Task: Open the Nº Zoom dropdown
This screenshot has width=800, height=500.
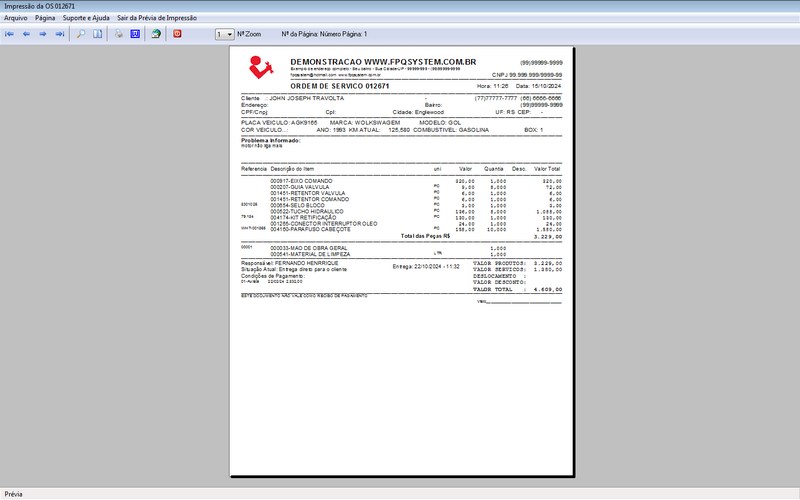Action: point(229,34)
